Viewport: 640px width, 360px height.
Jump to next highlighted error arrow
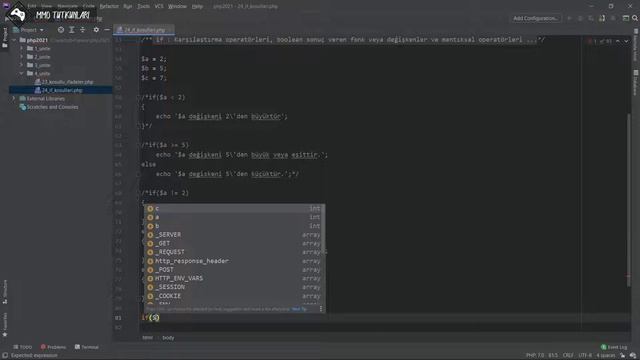coord(626,41)
